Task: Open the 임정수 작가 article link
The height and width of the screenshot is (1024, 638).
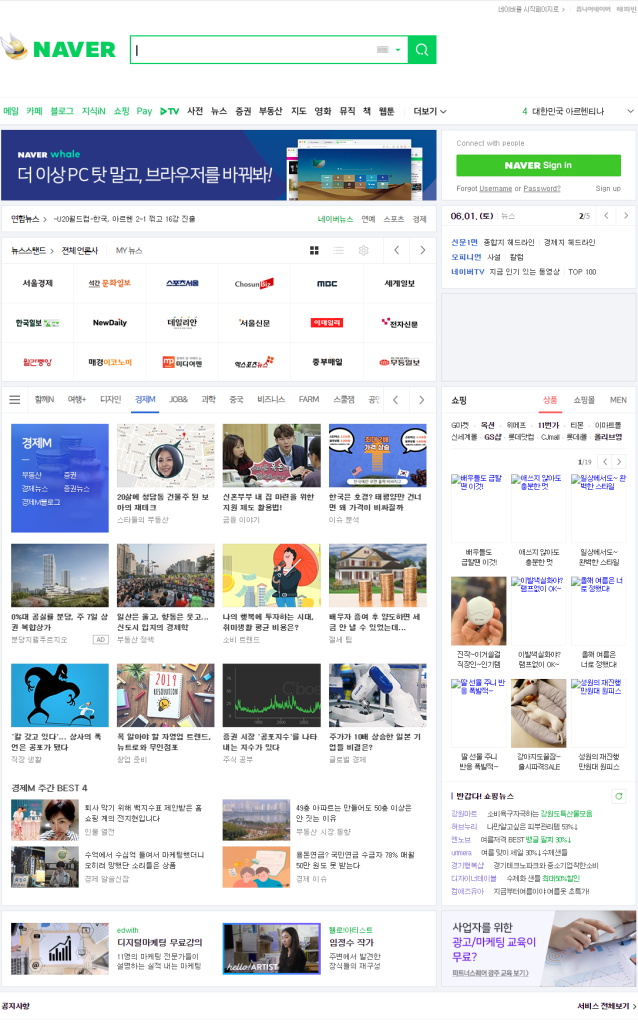Action: pyautogui.click(x=351, y=942)
